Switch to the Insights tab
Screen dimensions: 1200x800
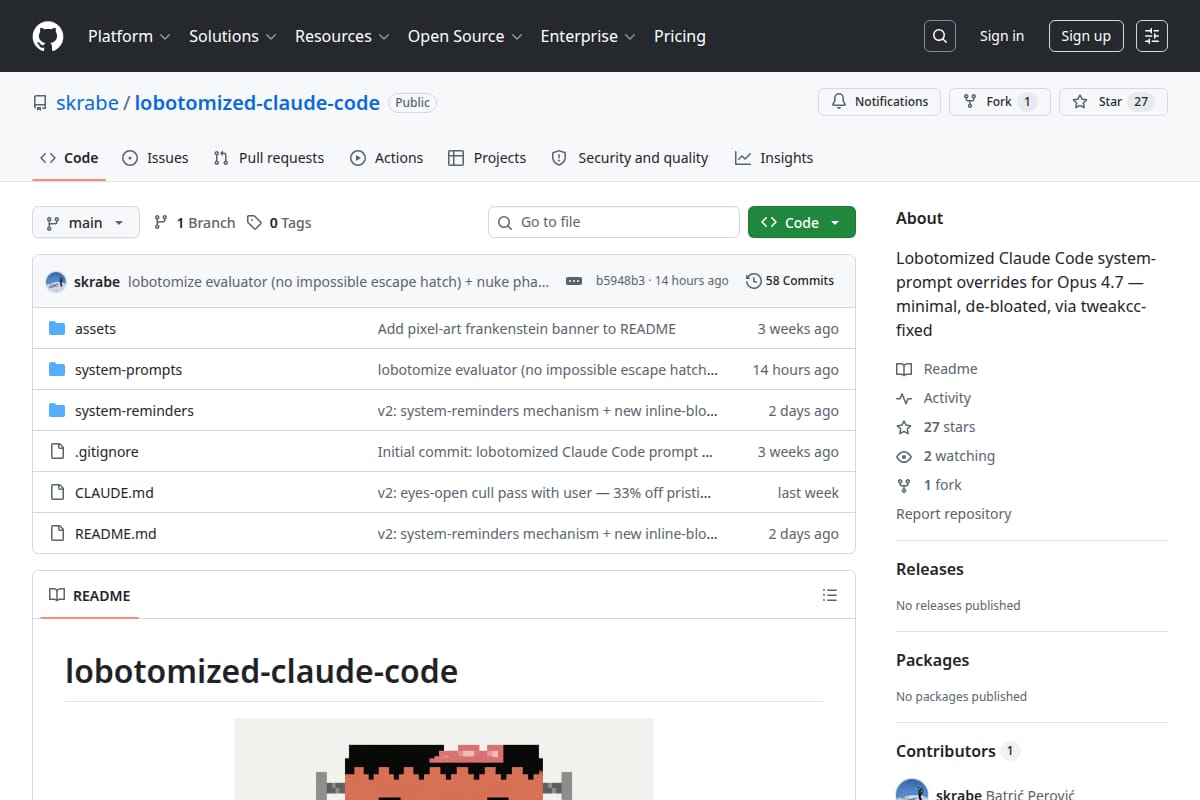click(x=774, y=158)
